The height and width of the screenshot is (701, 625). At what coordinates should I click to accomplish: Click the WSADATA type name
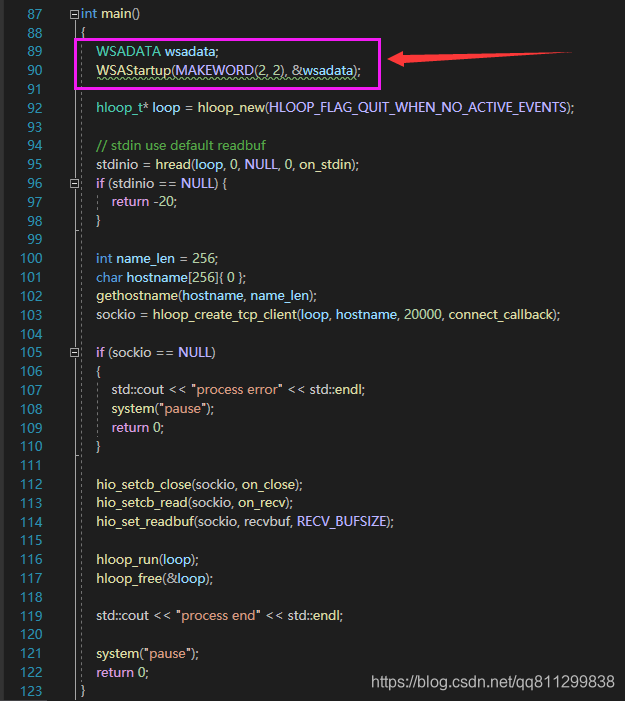coord(128,51)
